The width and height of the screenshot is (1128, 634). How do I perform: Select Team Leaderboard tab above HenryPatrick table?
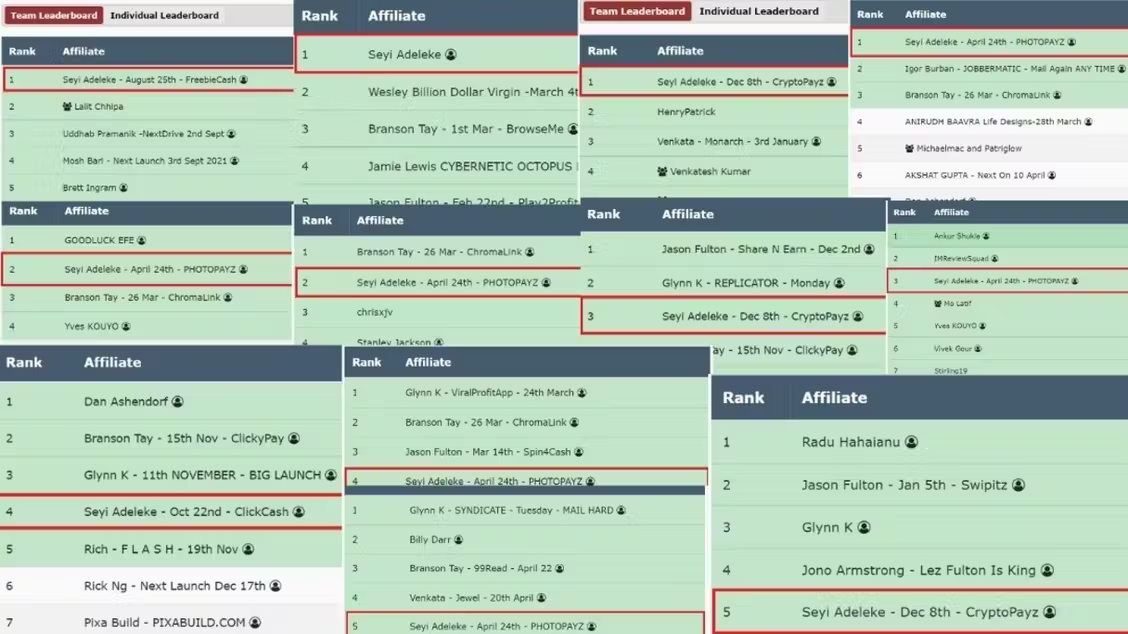pyautogui.click(x=637, y=12)
